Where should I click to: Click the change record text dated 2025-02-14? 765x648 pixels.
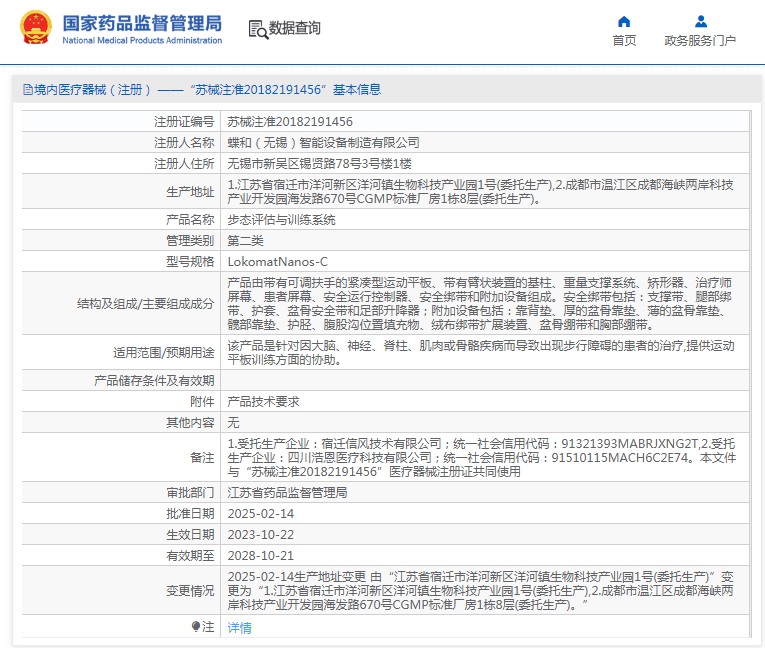click(x=481, y=590)
